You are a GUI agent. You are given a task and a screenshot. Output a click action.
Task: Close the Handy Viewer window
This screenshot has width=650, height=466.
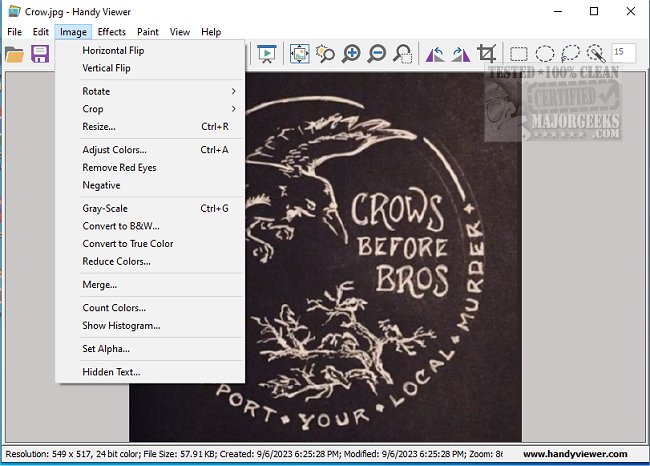631,11
